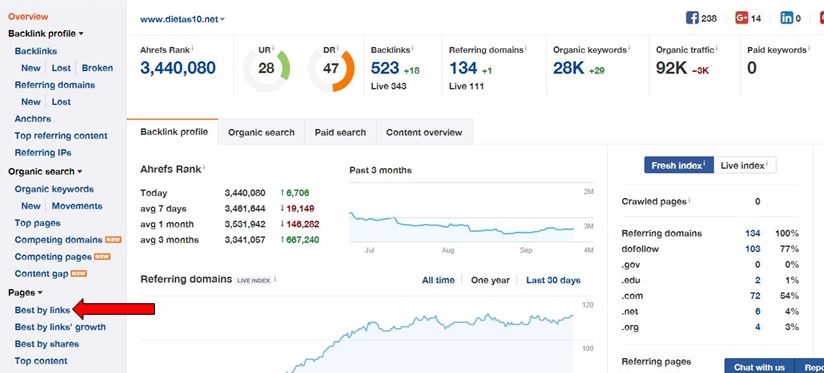Select One year chart range
Viewport: 824px width, 373px height.
490,281
